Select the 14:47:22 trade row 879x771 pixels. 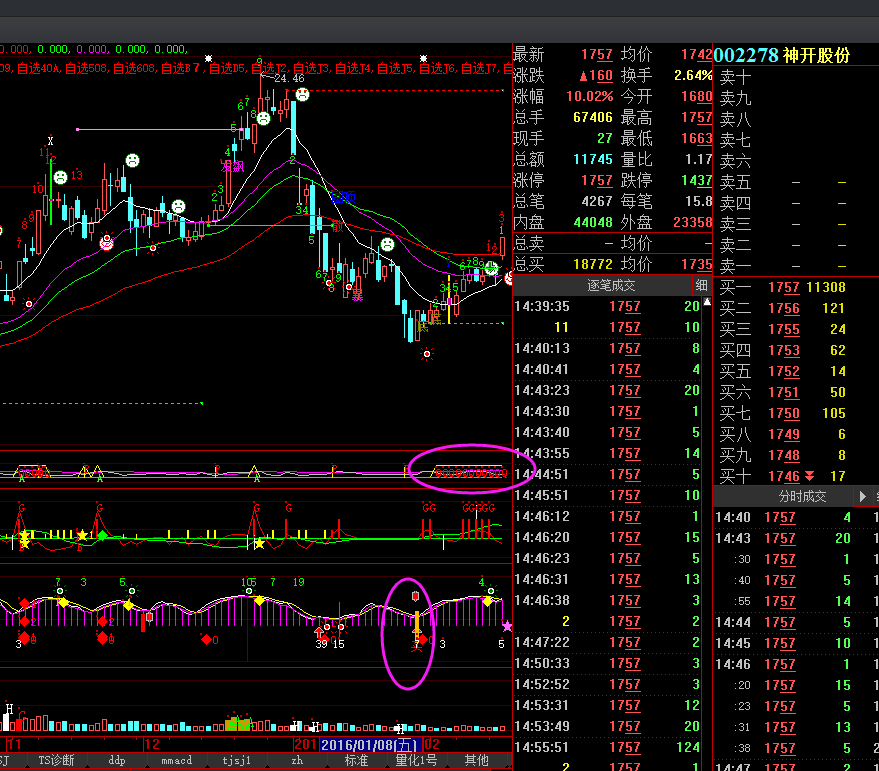point(607,642)
